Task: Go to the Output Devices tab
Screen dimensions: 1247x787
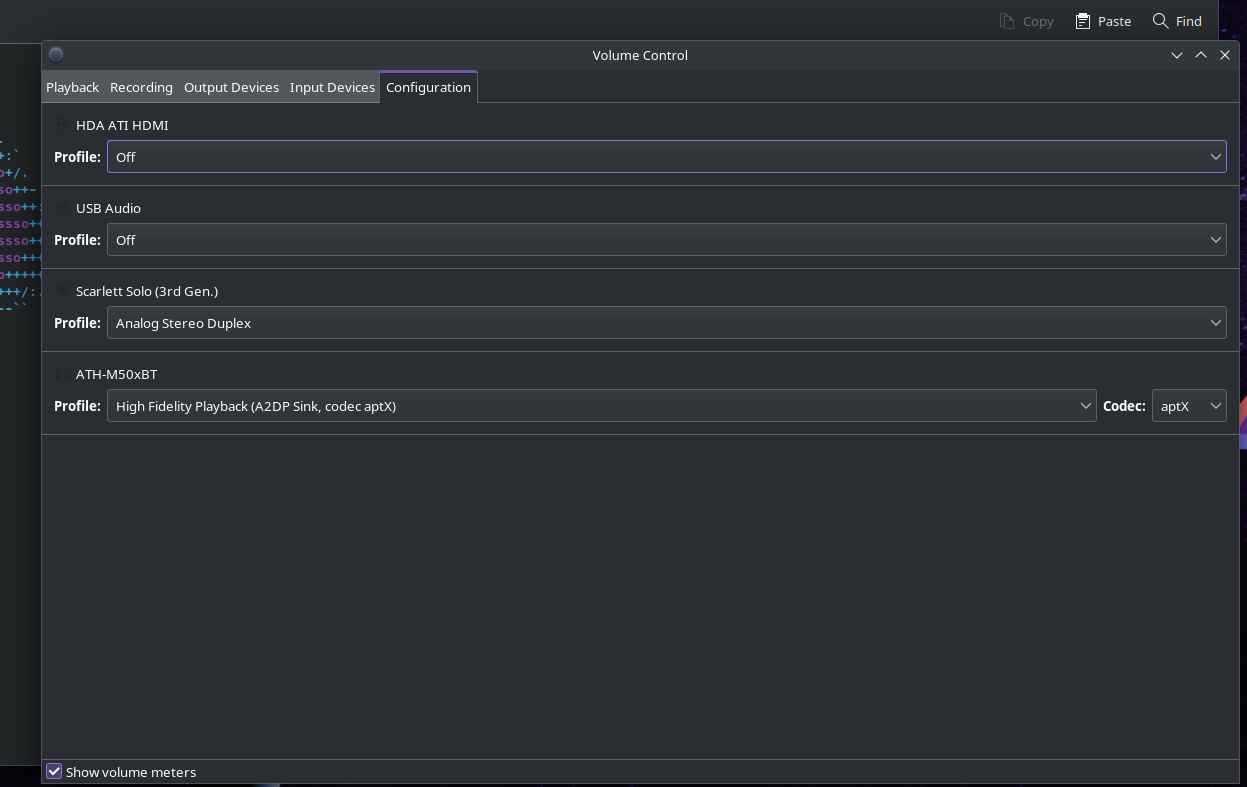Action: 231,87
